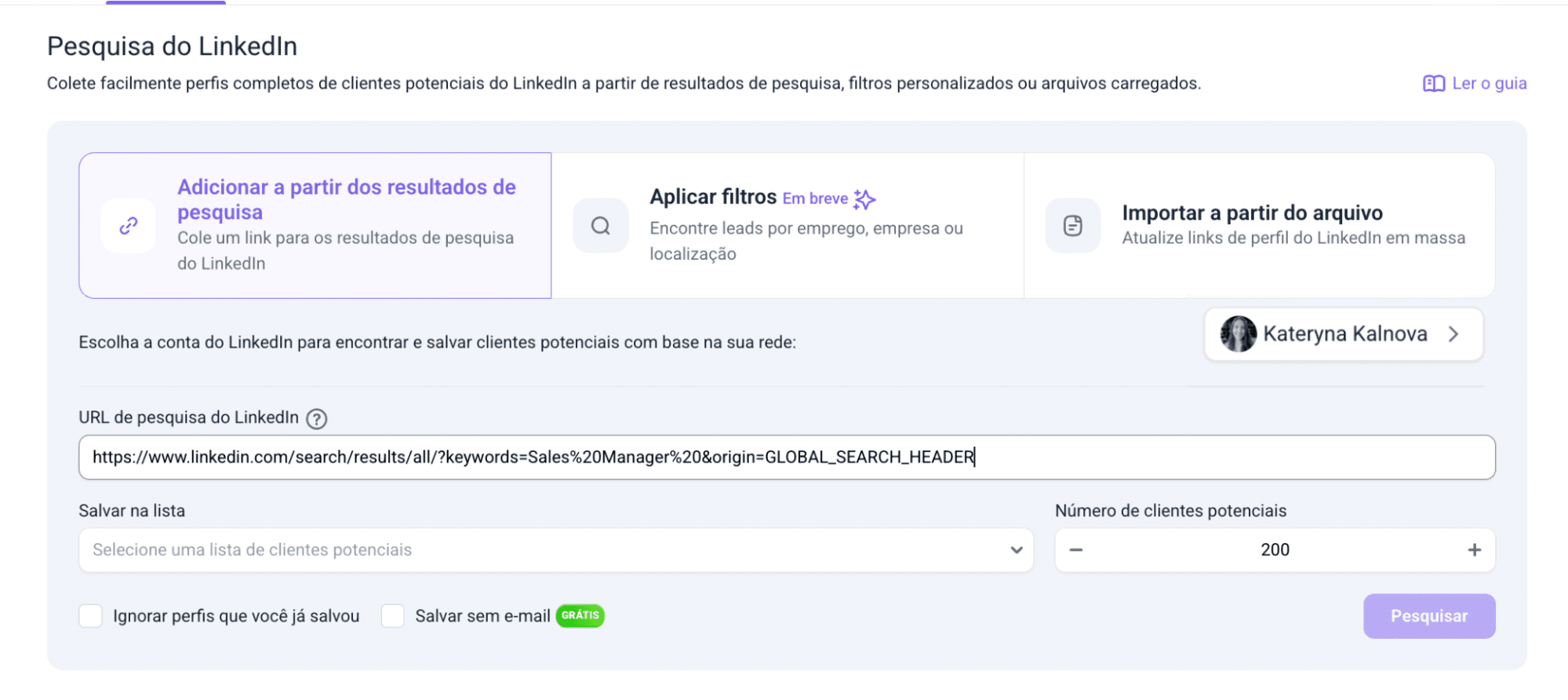Switch to Importar a partir do arquivo

point(1252,213)
